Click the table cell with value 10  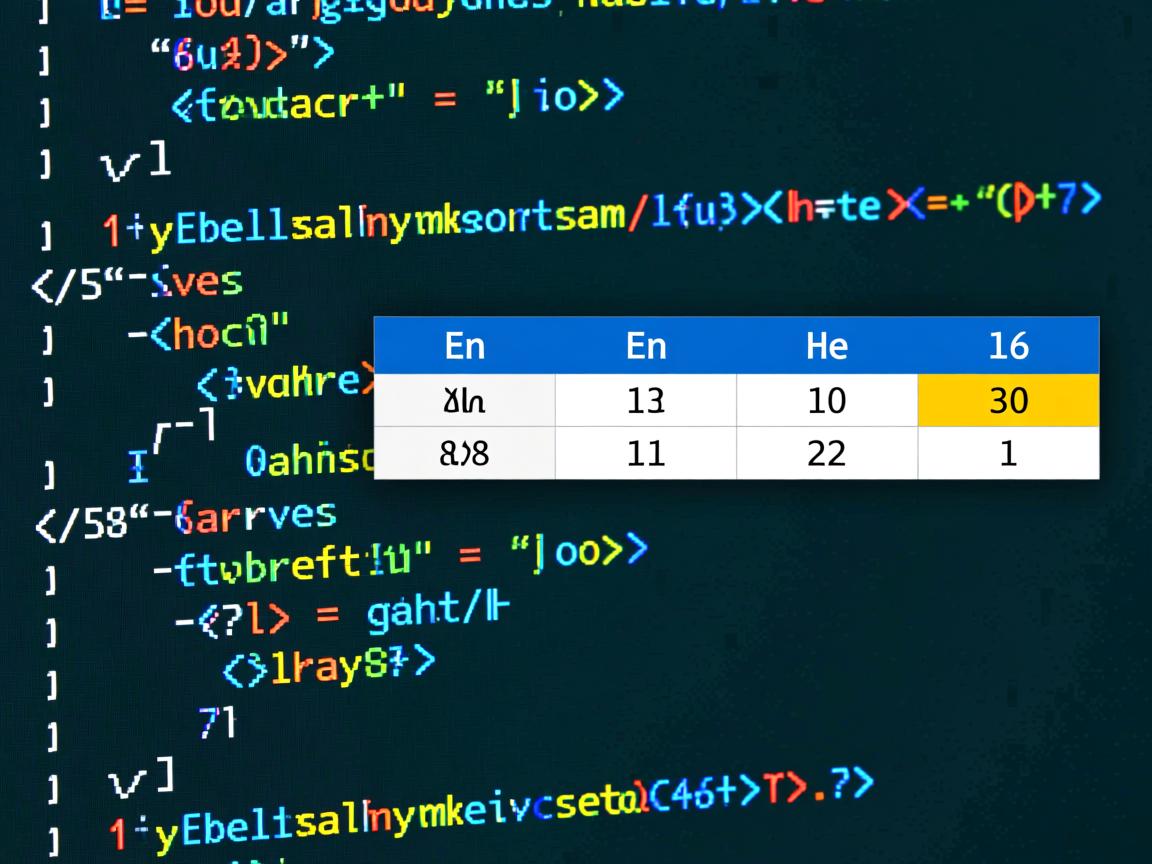[826, 400]
